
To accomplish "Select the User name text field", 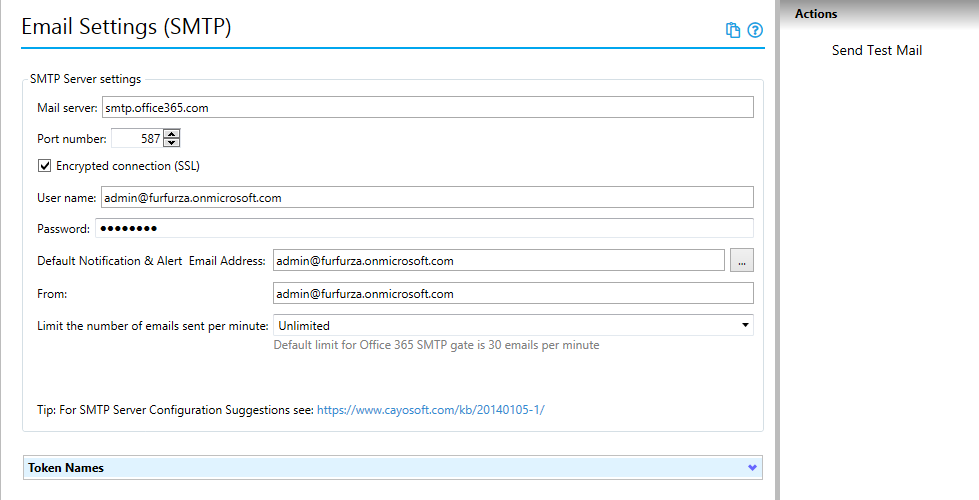I will [x=427, y=197].
